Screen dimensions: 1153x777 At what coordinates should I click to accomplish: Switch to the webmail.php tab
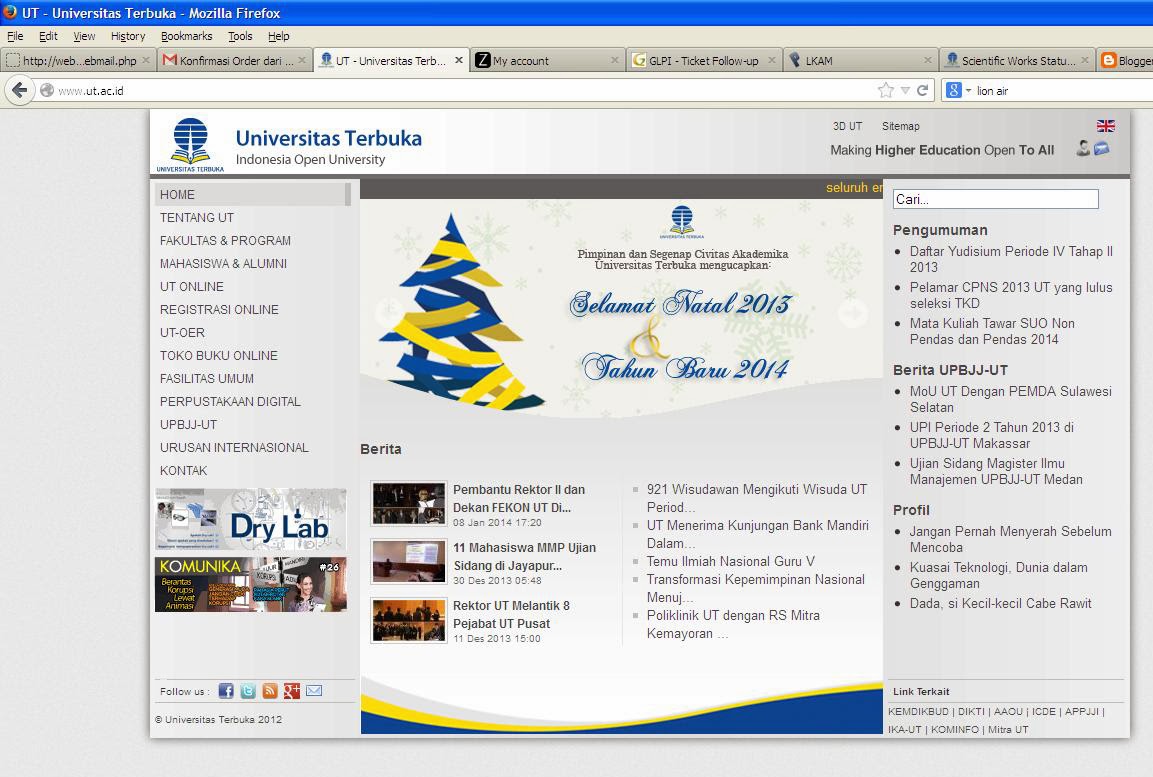pos(79,60)
